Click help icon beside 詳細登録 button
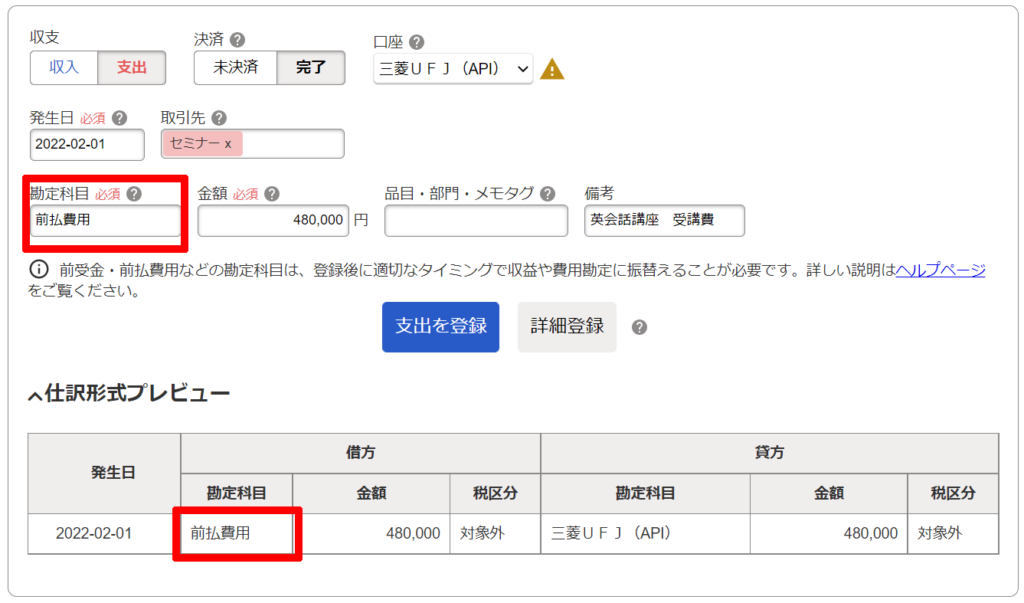Viewport: 1024px width, 603px height. point(639,327)
